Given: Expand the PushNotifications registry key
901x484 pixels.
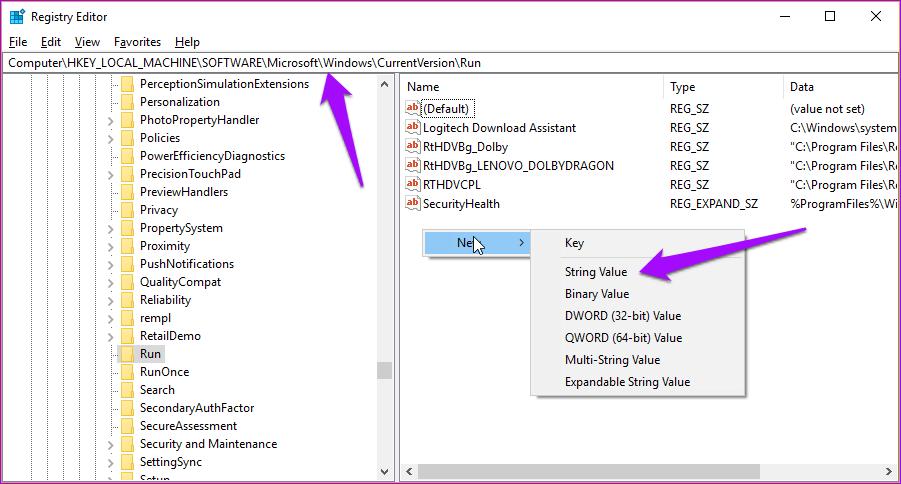Looking at the screenshot, I should pos(110,264).
